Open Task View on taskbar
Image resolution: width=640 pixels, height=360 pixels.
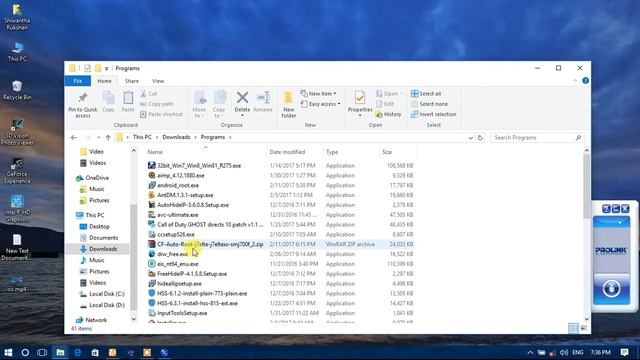point(42,352)
